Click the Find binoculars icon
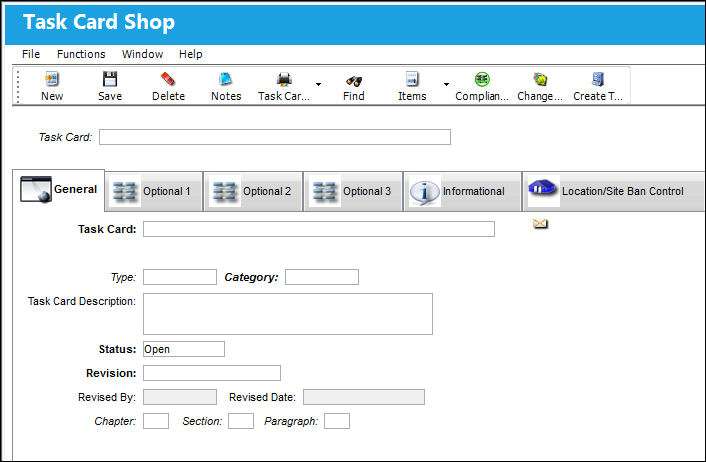 tap(354, 81)
